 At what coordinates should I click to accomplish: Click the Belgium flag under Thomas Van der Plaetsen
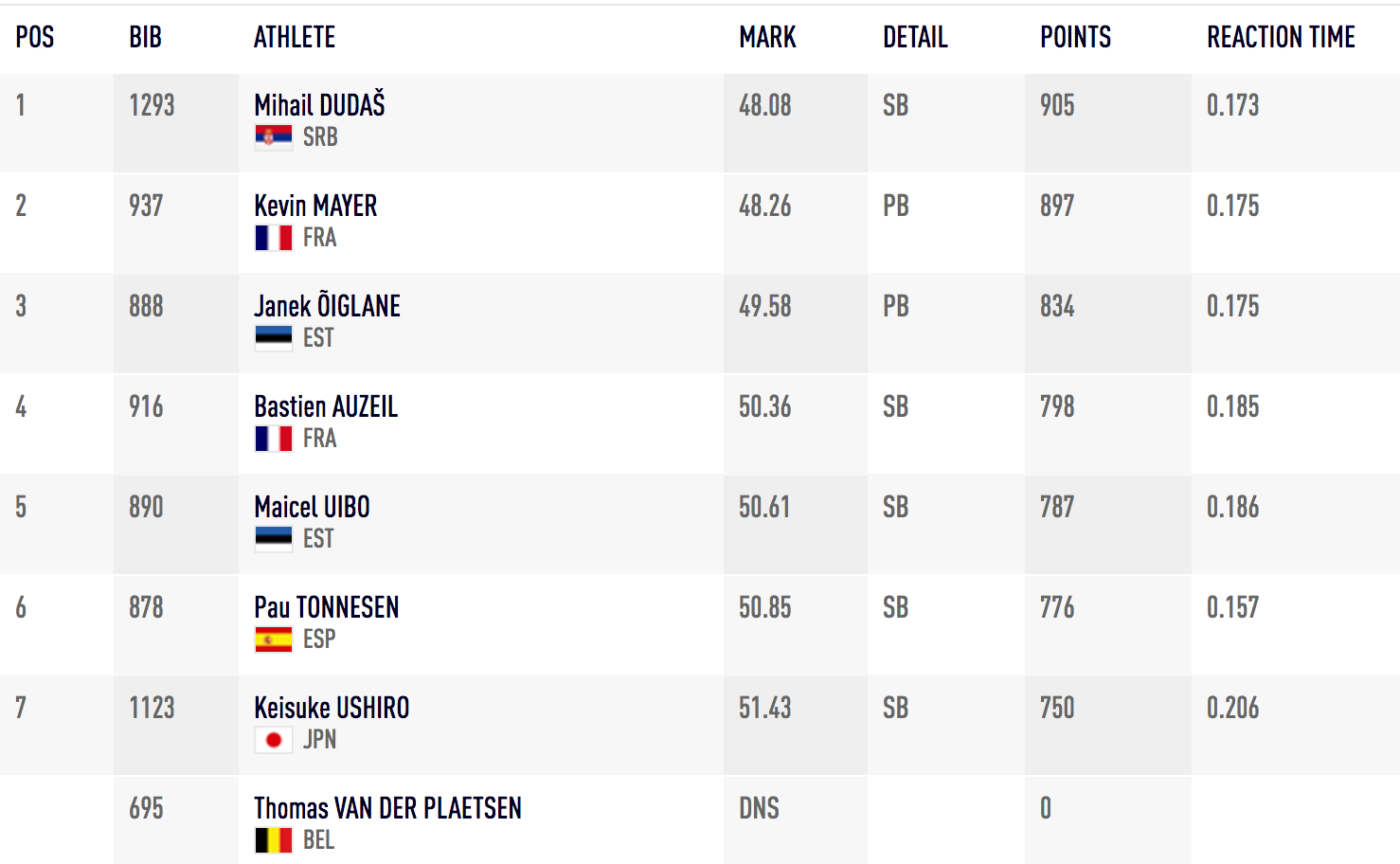point(273,840)
